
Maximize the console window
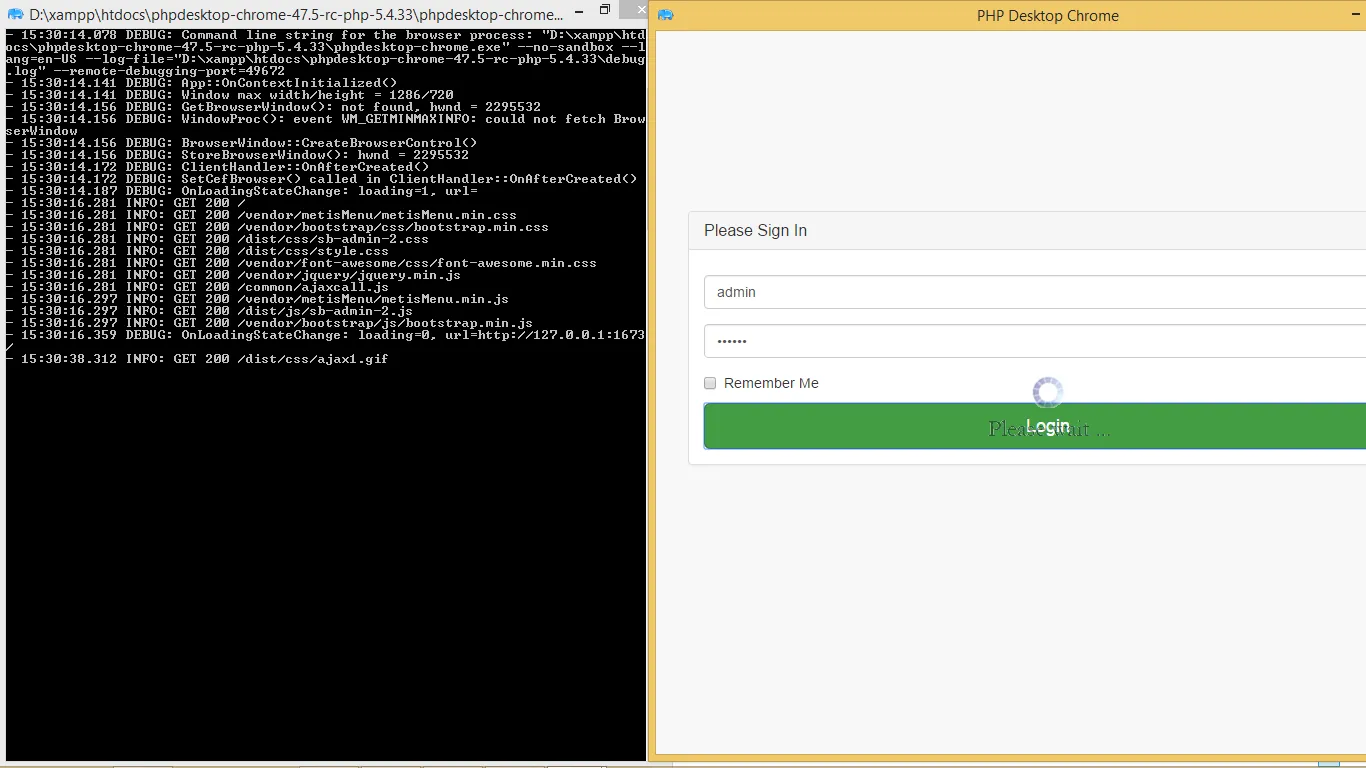click(x=605, y=10)
